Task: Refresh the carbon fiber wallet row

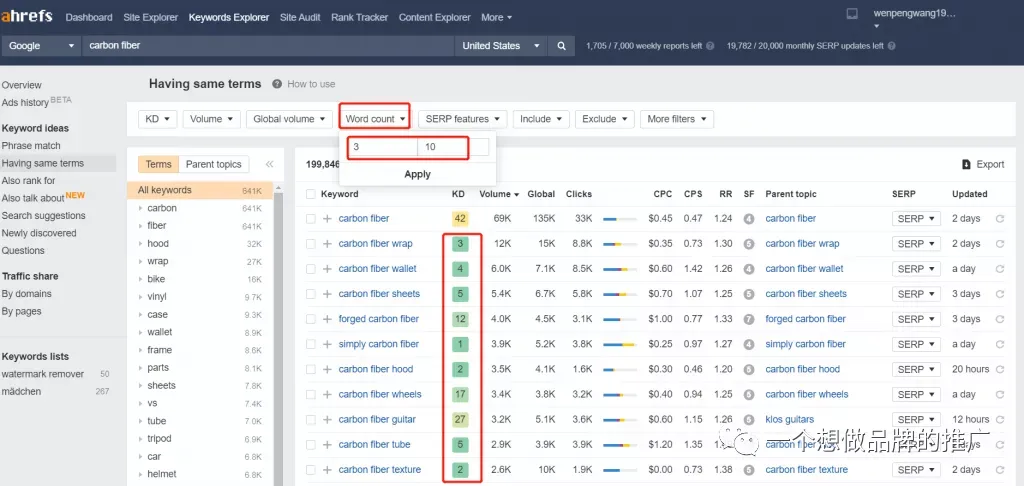Action: (x=999, y=269)
